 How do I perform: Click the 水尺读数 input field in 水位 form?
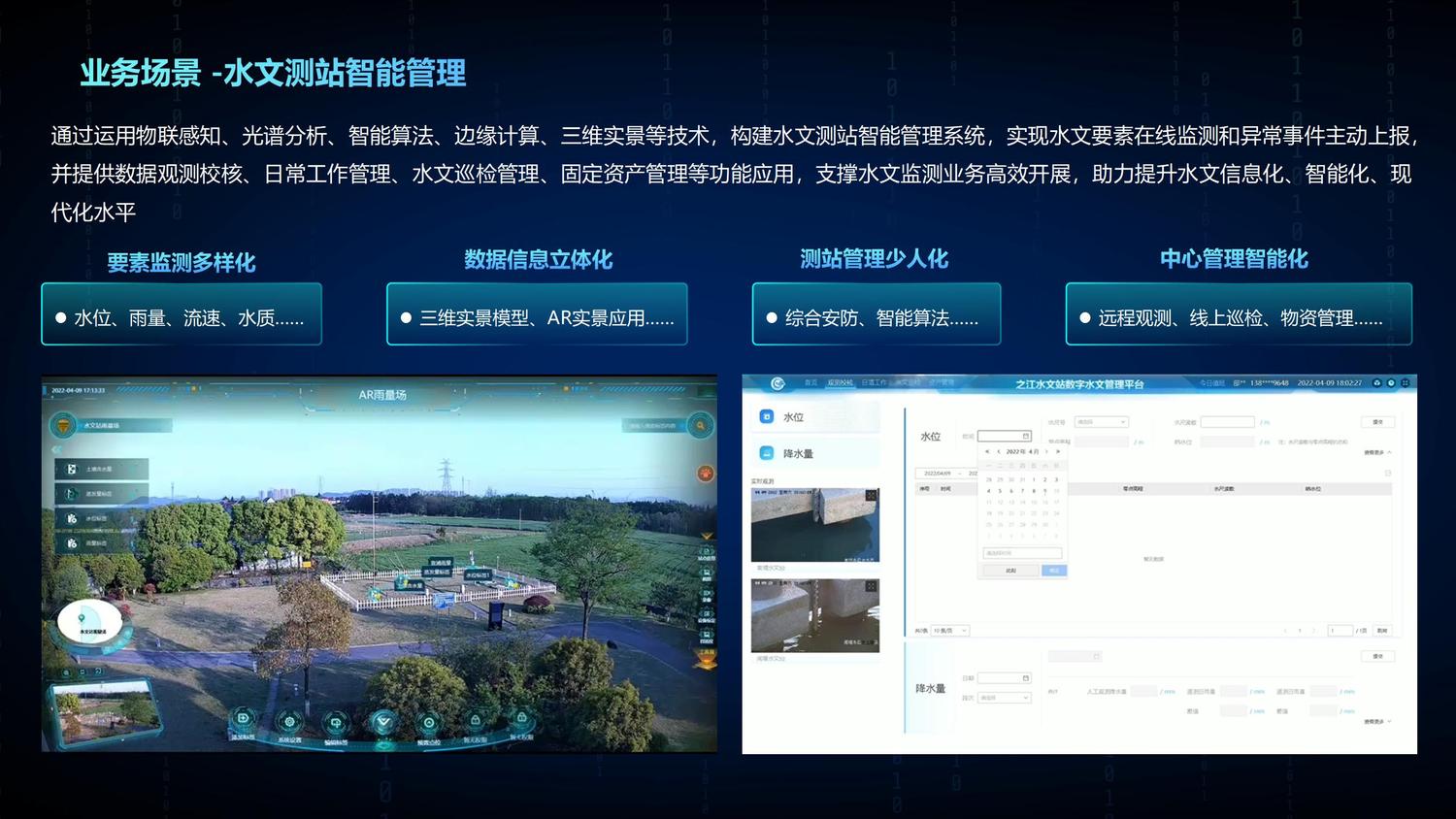(x=1228, y=422)
